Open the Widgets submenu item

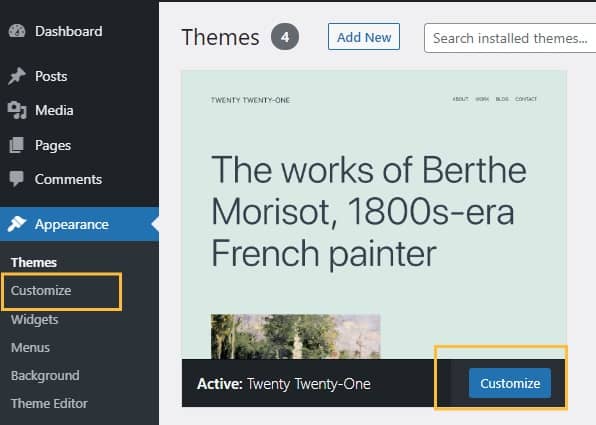click(35, 319)
